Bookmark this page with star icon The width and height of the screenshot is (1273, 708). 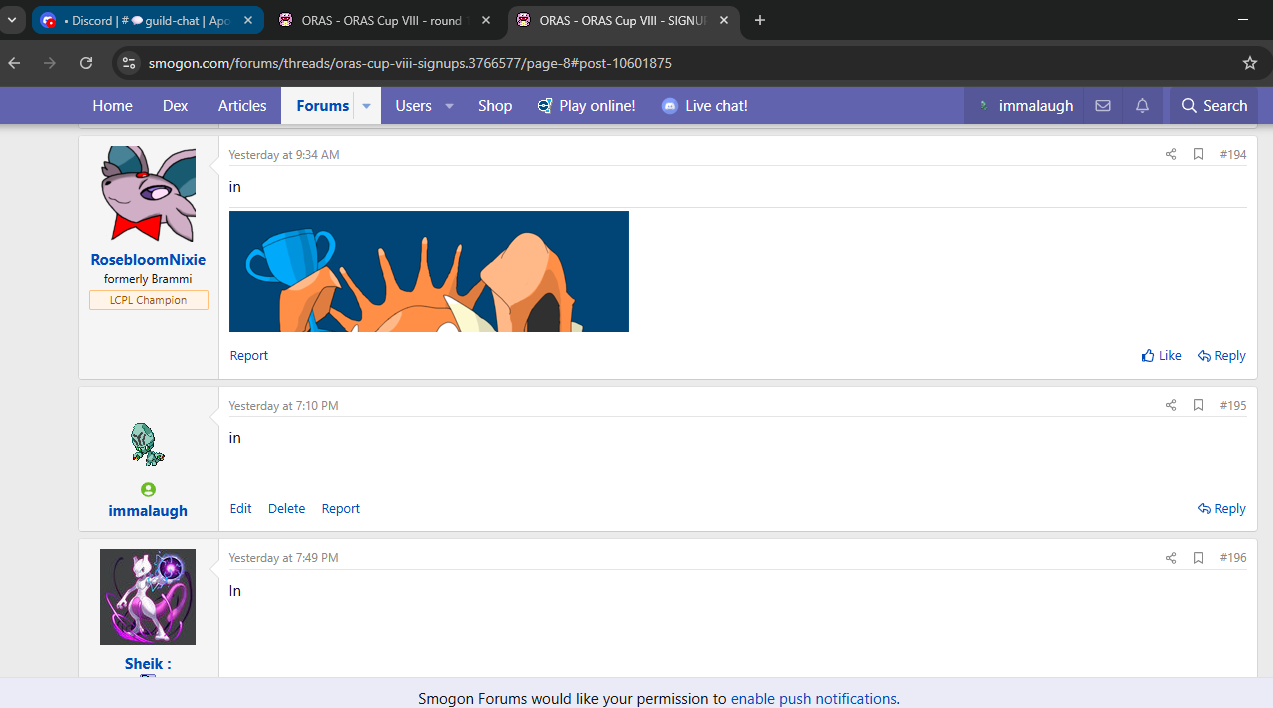1249,63
